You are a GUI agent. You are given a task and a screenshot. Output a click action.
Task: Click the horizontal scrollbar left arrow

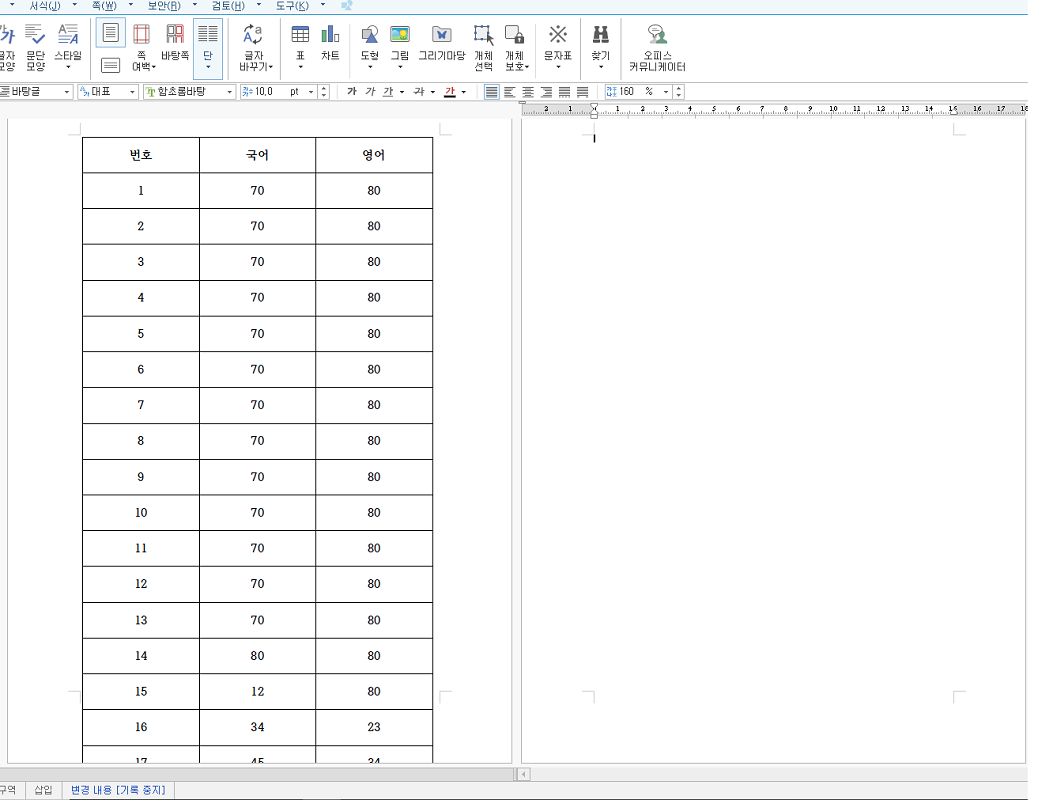pyautogui.click(x=524, y=774)
